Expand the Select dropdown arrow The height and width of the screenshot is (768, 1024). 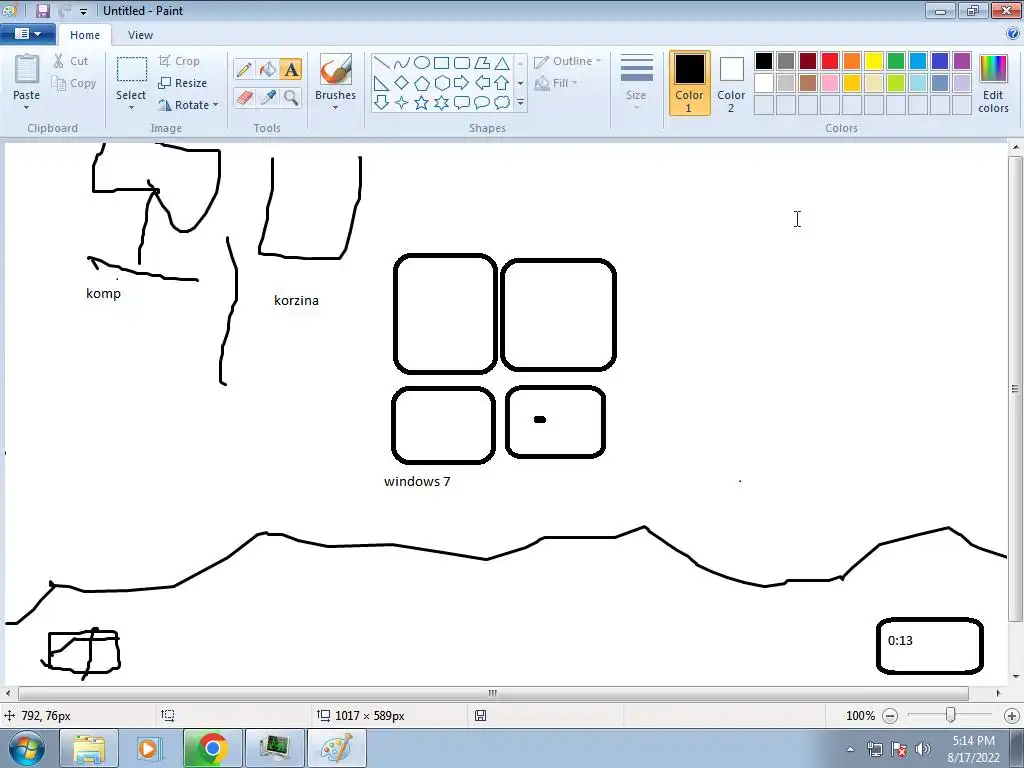[x=131, y=107]
